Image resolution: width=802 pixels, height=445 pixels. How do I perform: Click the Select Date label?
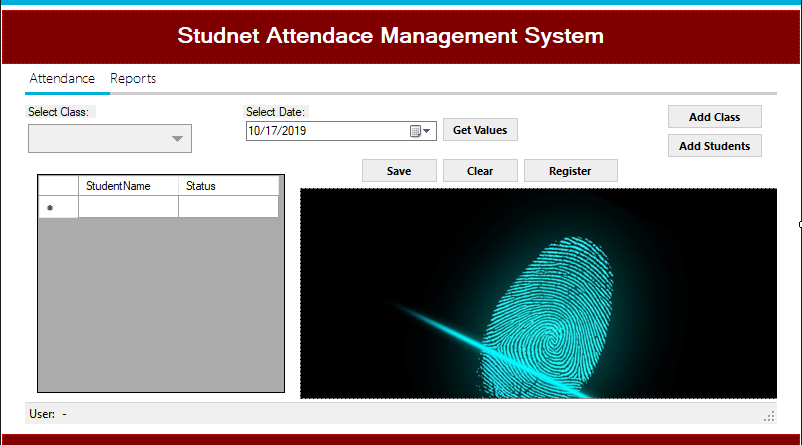click(x=275, y=112)
